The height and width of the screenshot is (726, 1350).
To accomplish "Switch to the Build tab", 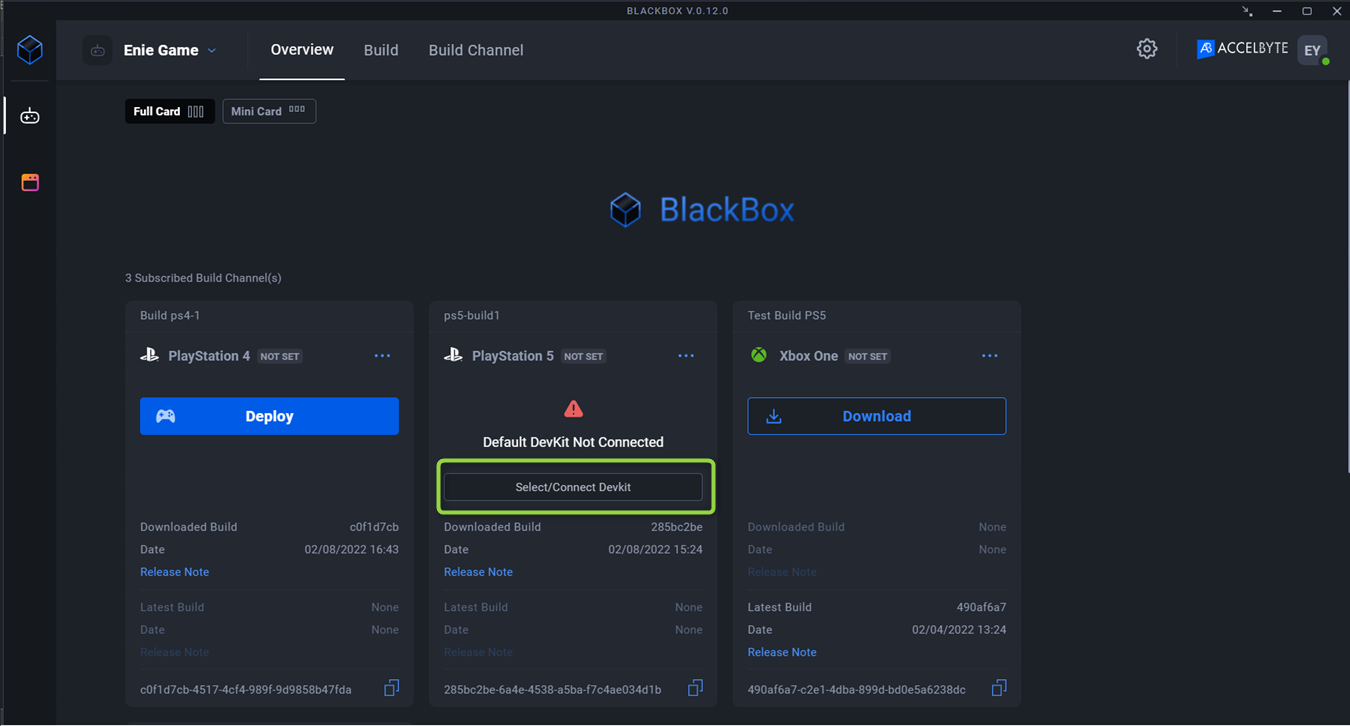I will (381, 50).
